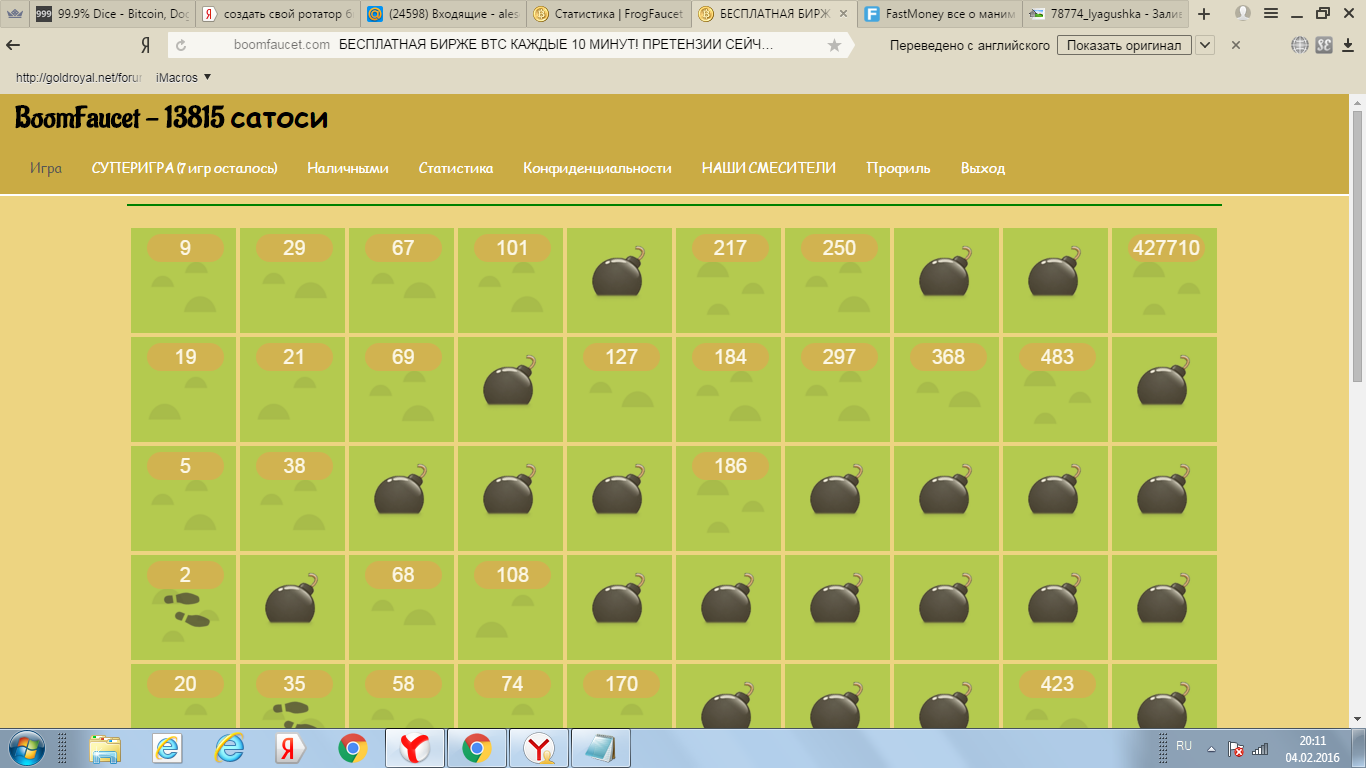
Task: Click the 'BoomFaucet - 13815 сатоси' heading
Action: (171, 119)
